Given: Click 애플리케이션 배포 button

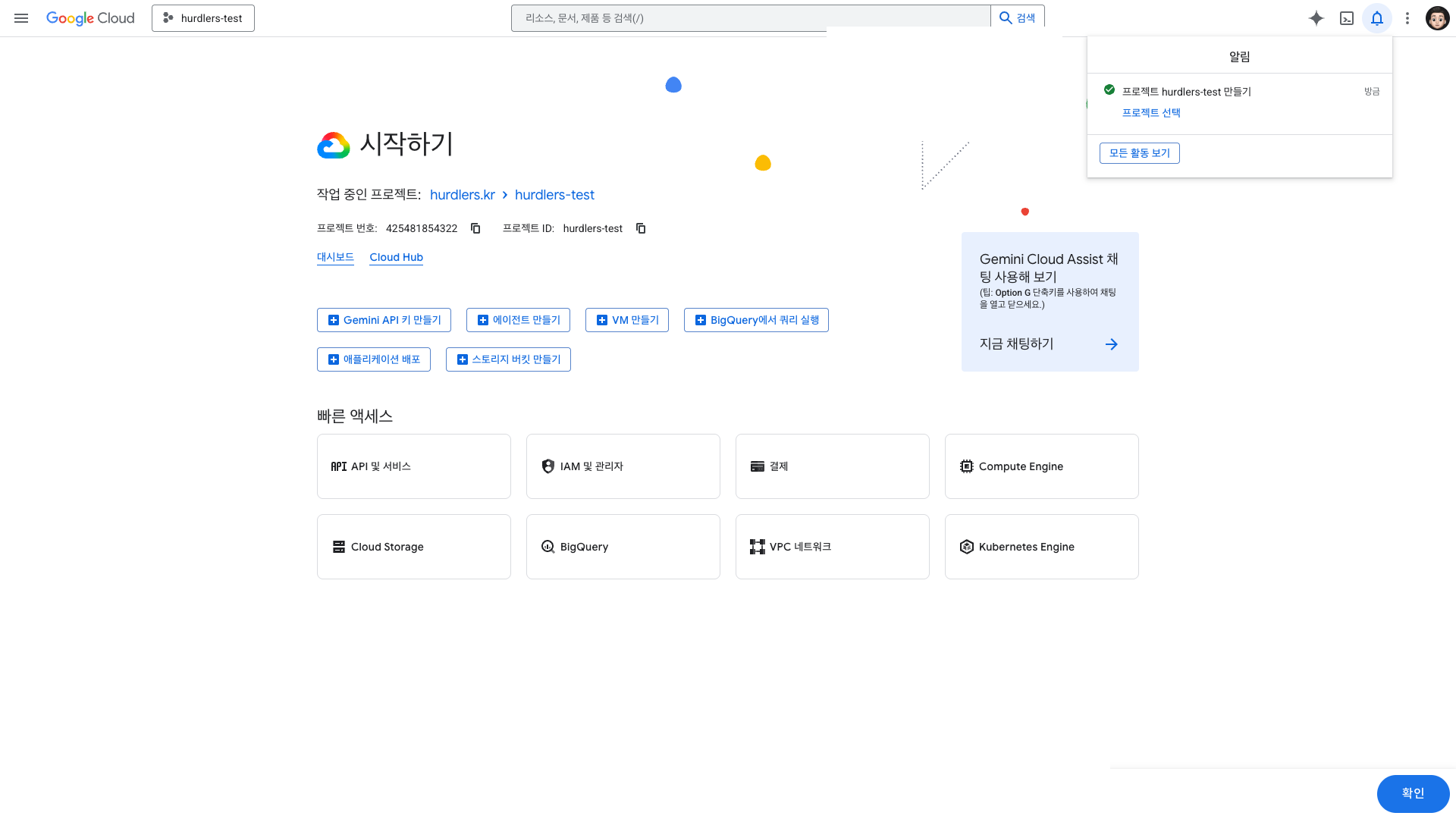Looking at the screenshot, I should coord(374,359).
